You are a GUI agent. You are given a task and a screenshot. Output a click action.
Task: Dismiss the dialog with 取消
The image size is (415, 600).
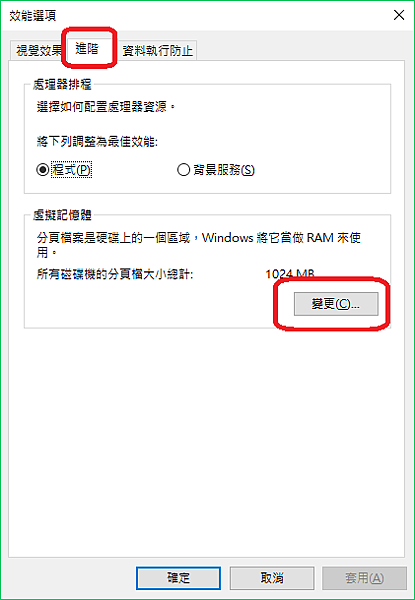pos(272,578)
